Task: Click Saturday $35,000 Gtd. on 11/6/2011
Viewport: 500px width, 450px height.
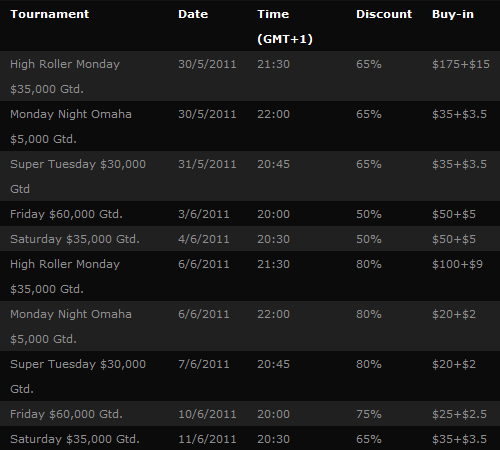Action: click(75, 439)
